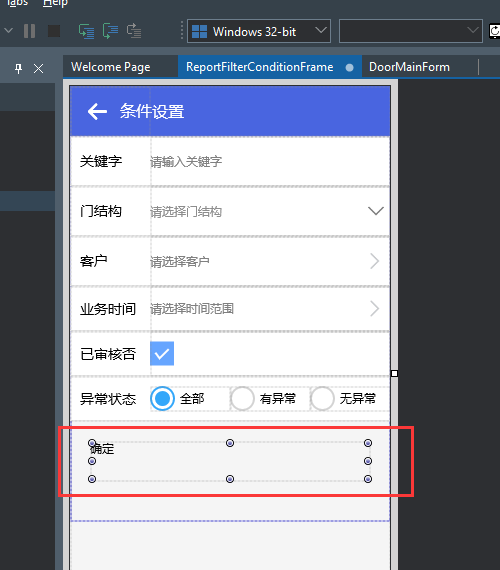Click the refresh icon beside empty combo box

click(494, 31)
